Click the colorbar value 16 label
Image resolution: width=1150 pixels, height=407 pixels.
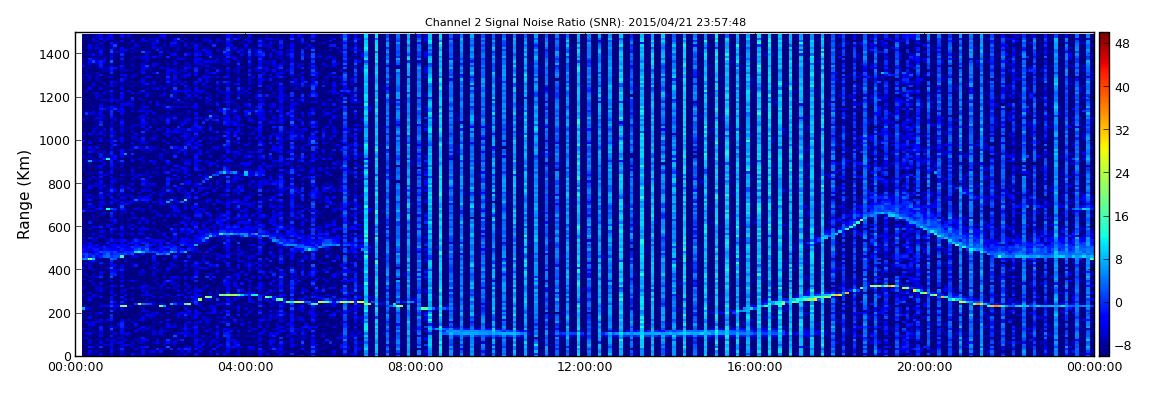[1121, 216]
